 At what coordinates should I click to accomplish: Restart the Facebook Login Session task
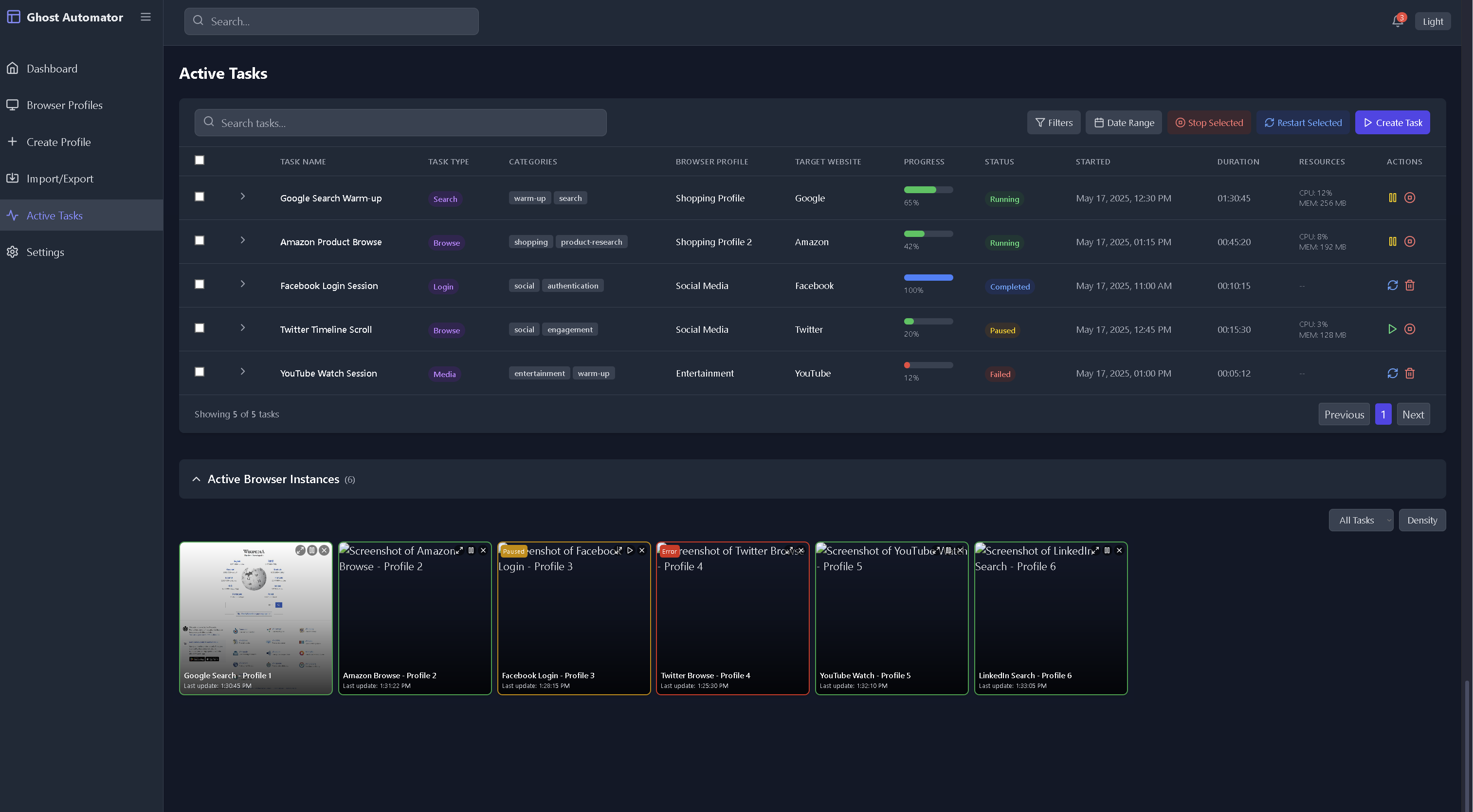point(1392,286)
